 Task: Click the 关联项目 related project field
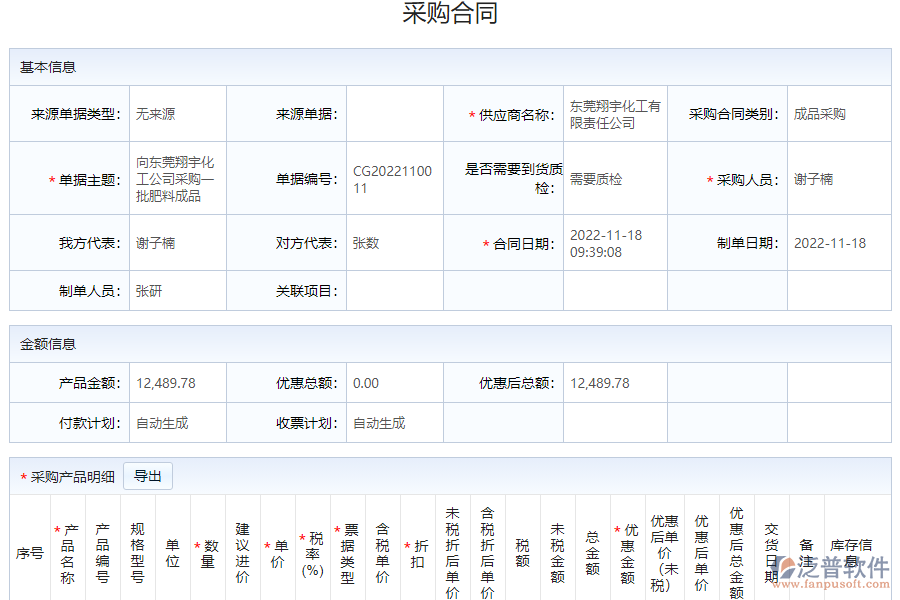click(x=394, y=291)
